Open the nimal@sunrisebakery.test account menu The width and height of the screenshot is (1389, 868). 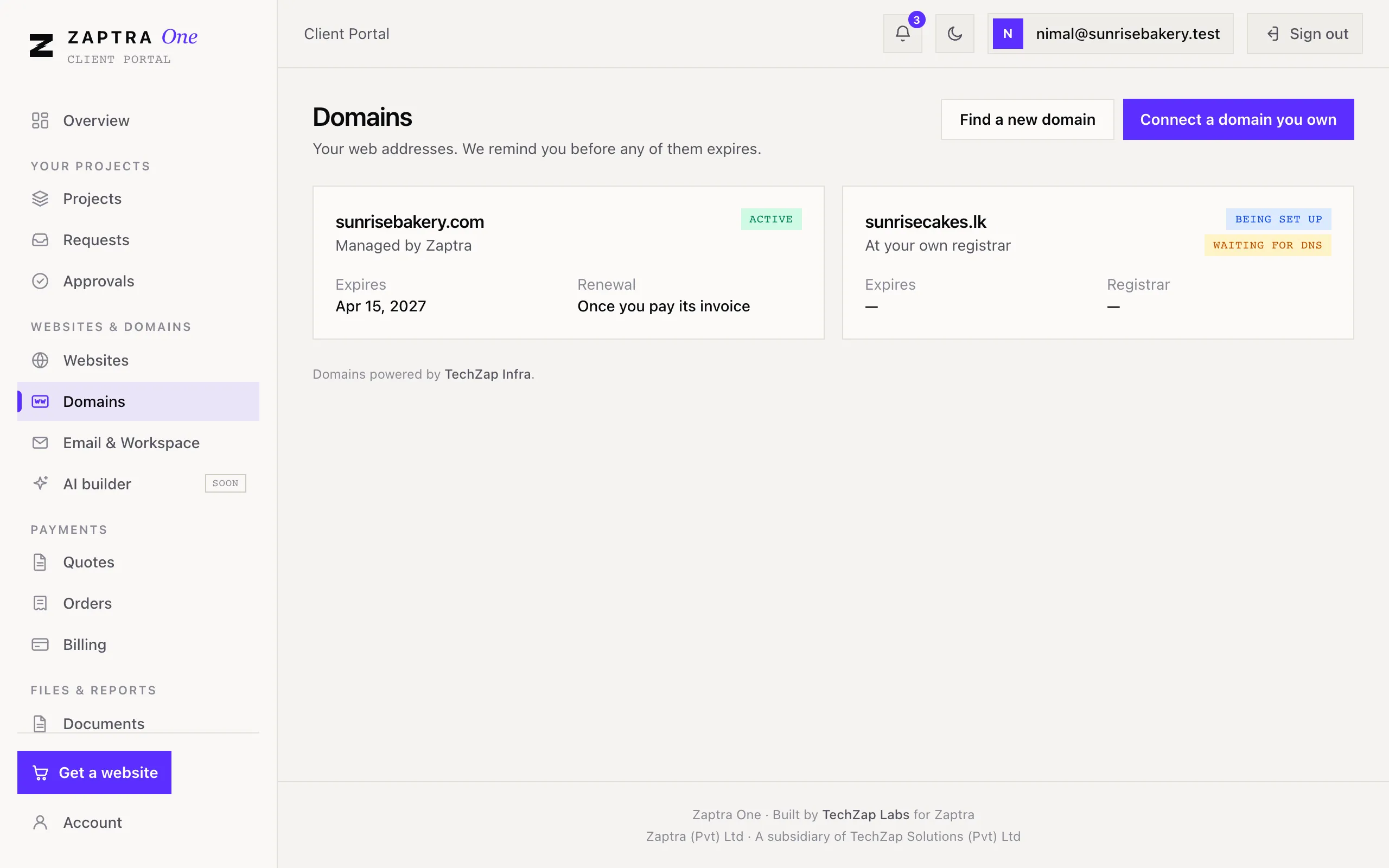click(1110, 34)
